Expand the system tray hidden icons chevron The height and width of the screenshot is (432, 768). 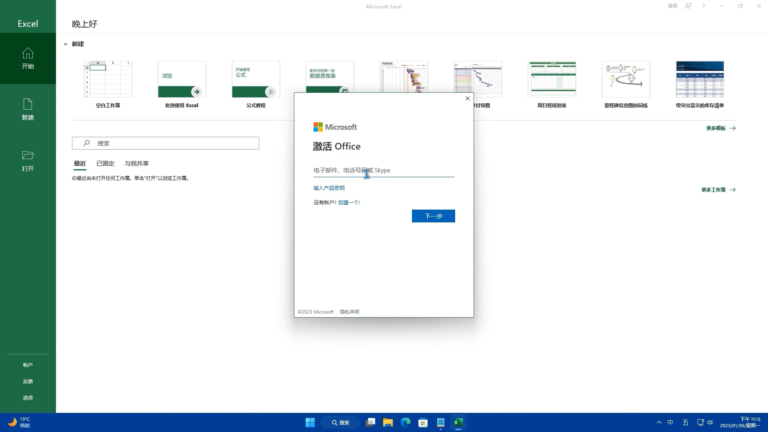click(659, 423)
